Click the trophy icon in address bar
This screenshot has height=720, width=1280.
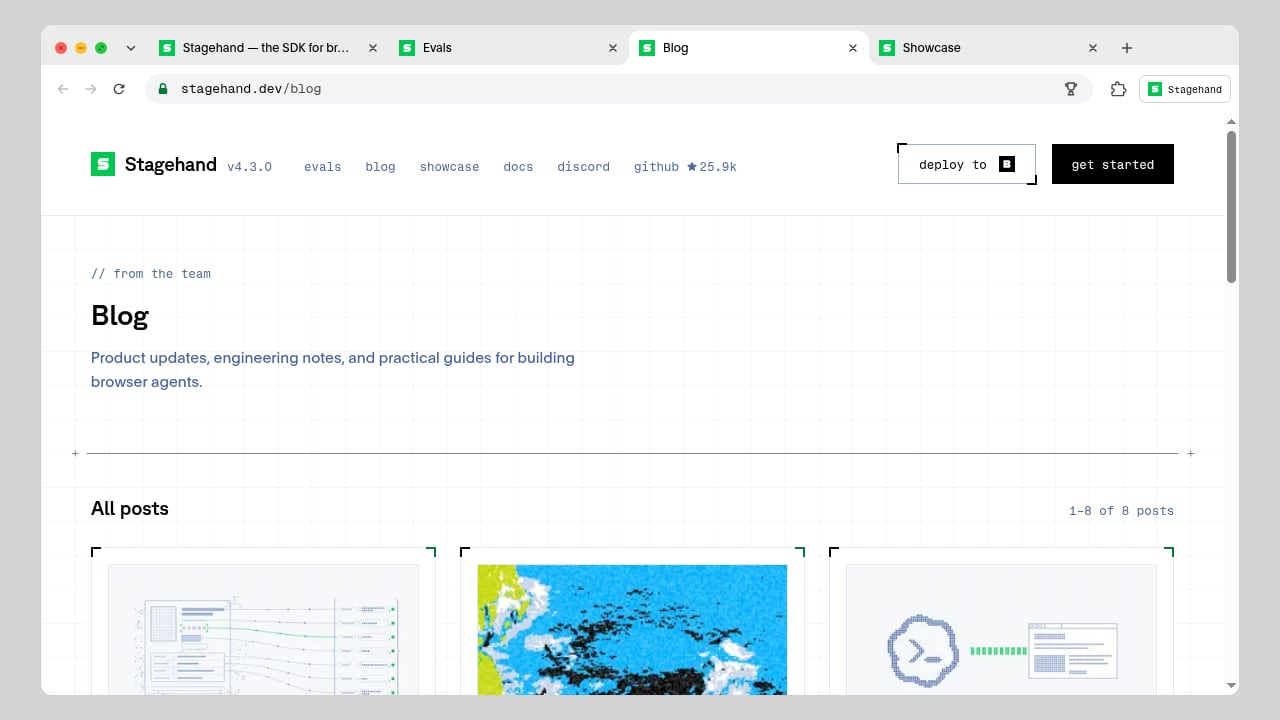(1071, 89)
